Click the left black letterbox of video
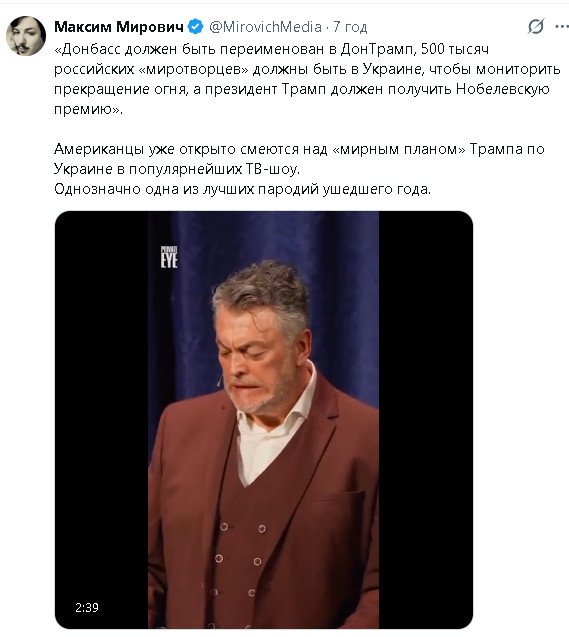This screenshot has height=637, width=569. 101,420
